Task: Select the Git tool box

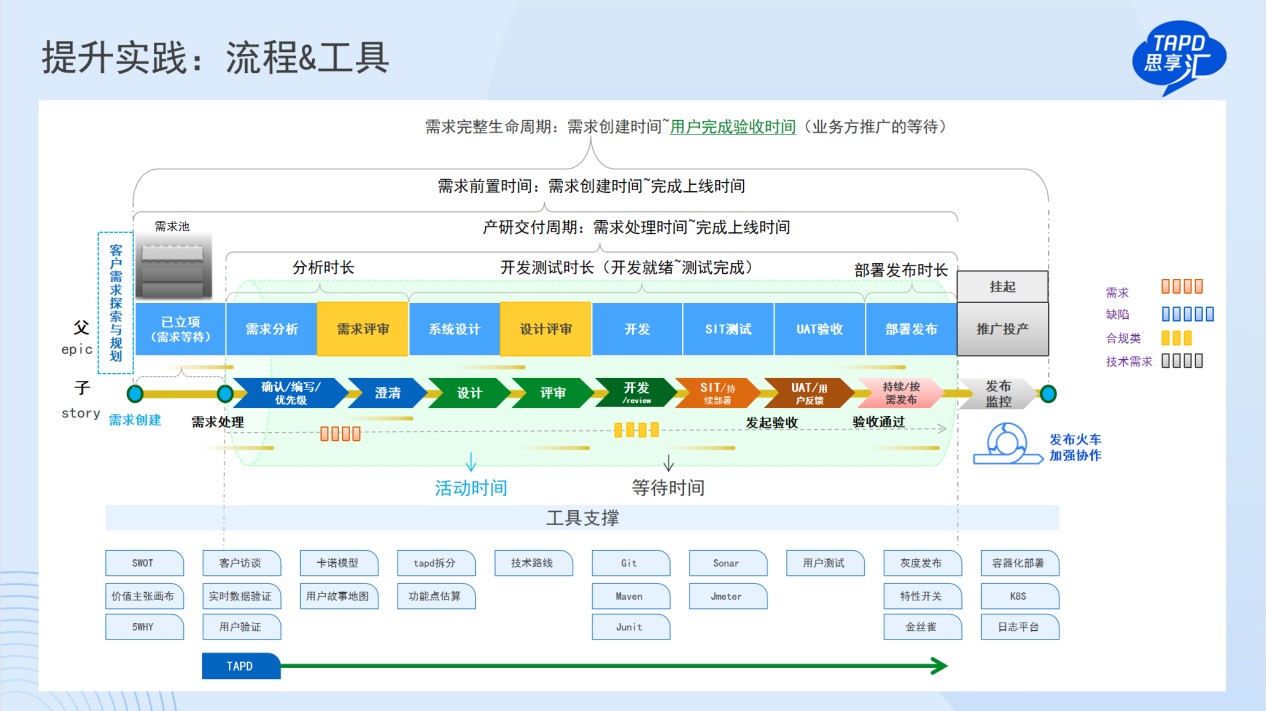Action: point(631,563)
